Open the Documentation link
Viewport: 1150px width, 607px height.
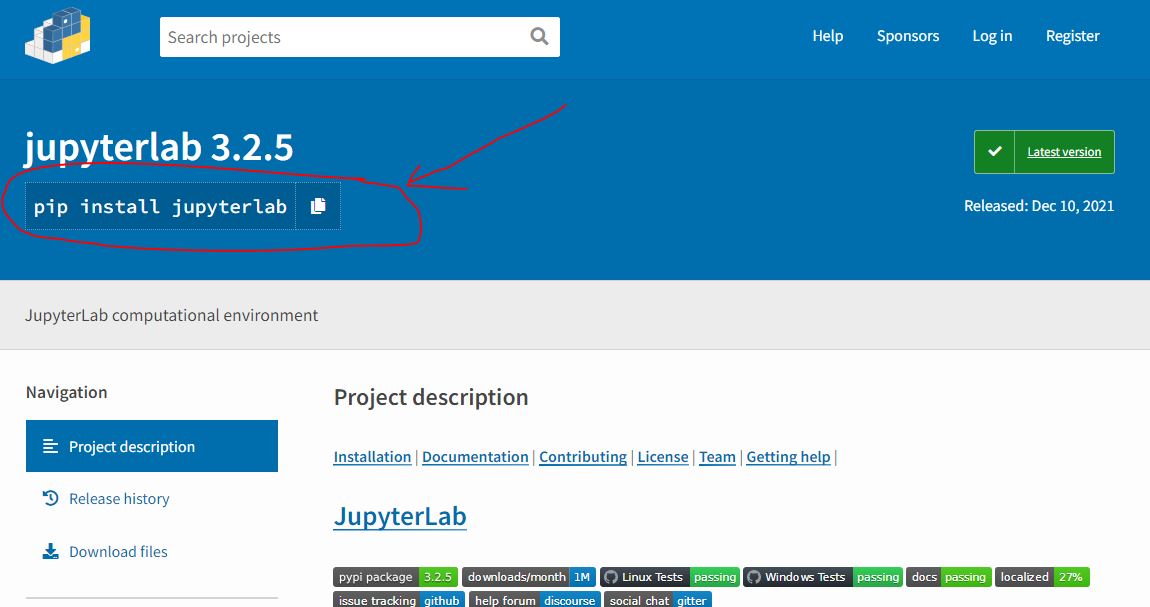pos(475,457)
